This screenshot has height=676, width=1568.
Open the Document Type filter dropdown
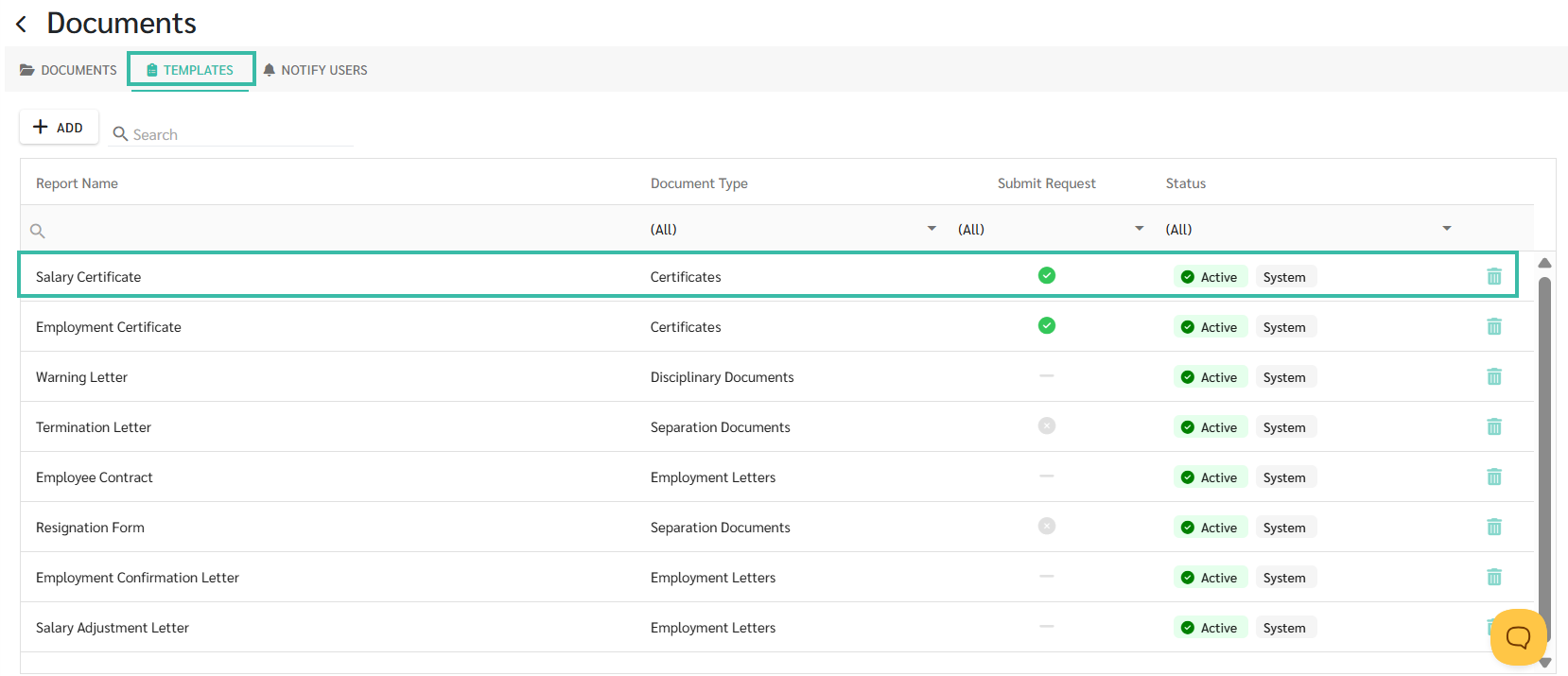932,229
